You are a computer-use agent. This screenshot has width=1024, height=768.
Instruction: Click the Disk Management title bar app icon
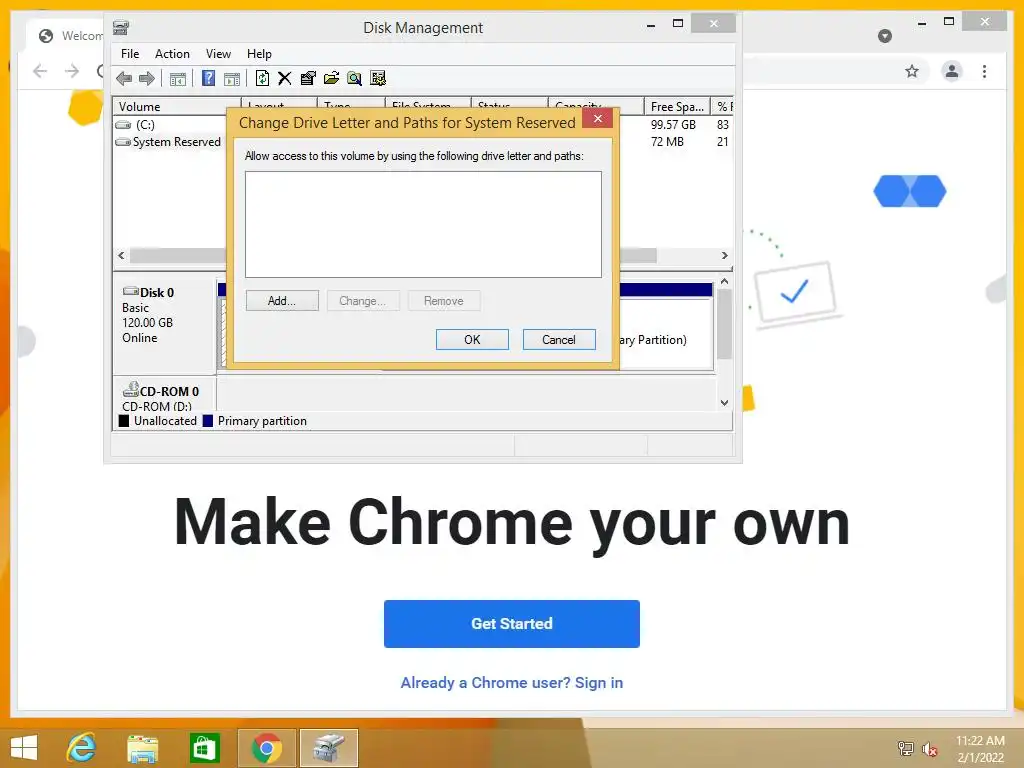click(121, 27)
